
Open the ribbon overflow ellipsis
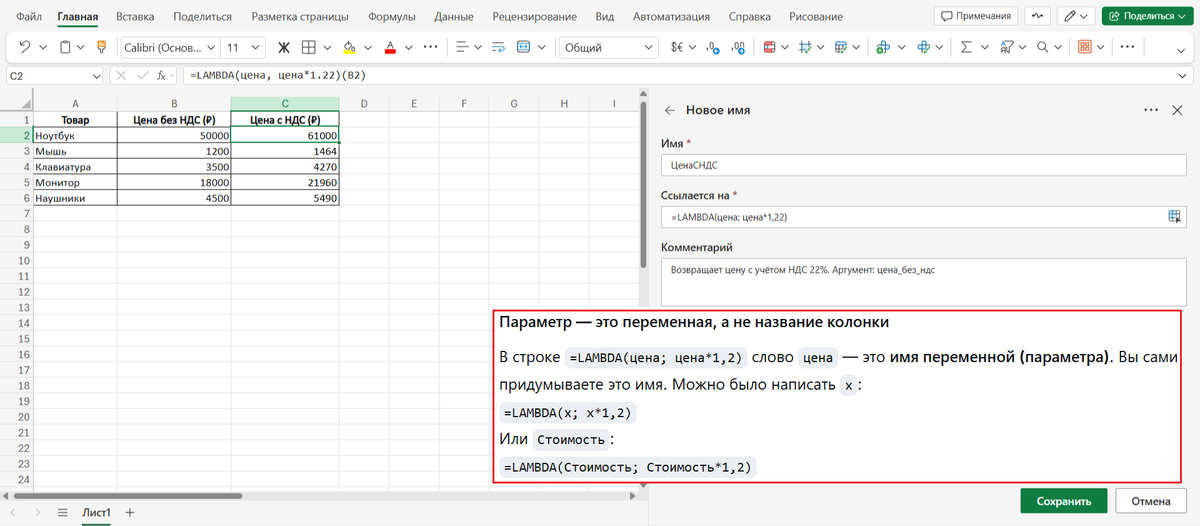coord(1127,47)
